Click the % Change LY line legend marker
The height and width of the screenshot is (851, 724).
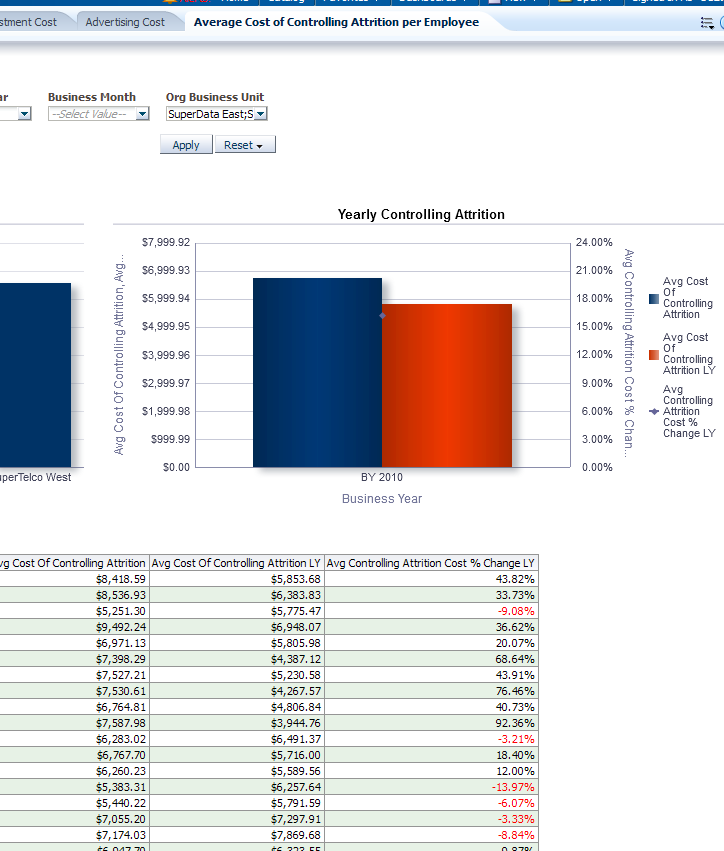(654, 411)
